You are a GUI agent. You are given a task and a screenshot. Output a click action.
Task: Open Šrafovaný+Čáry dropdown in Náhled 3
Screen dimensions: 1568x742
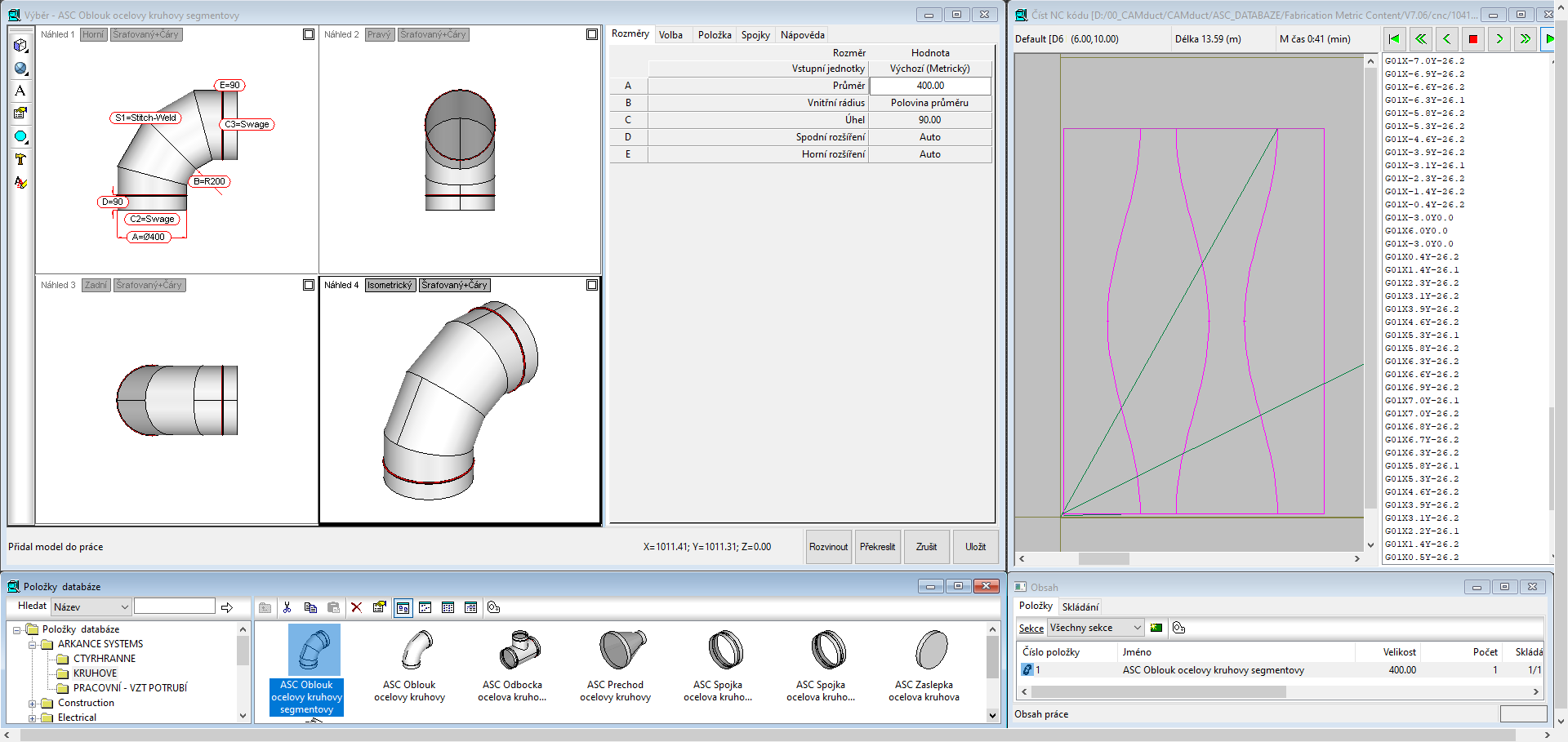[x=149, y=285]
